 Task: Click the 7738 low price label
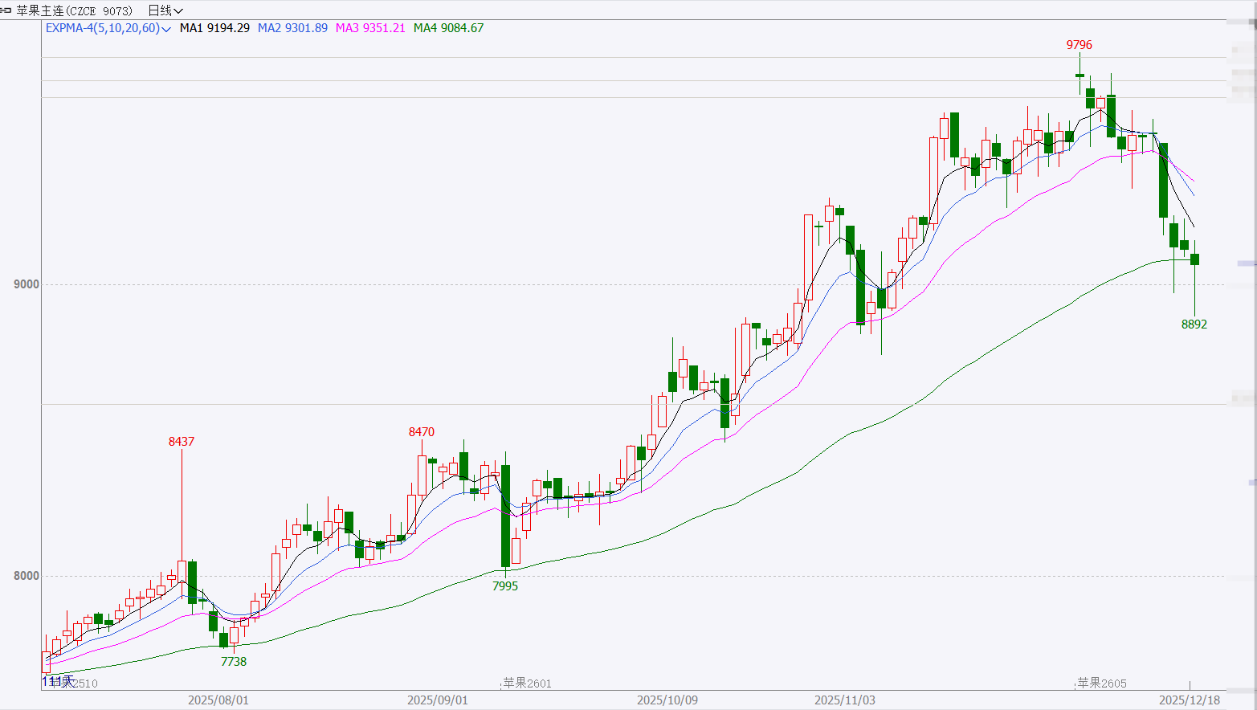point(233,662)
